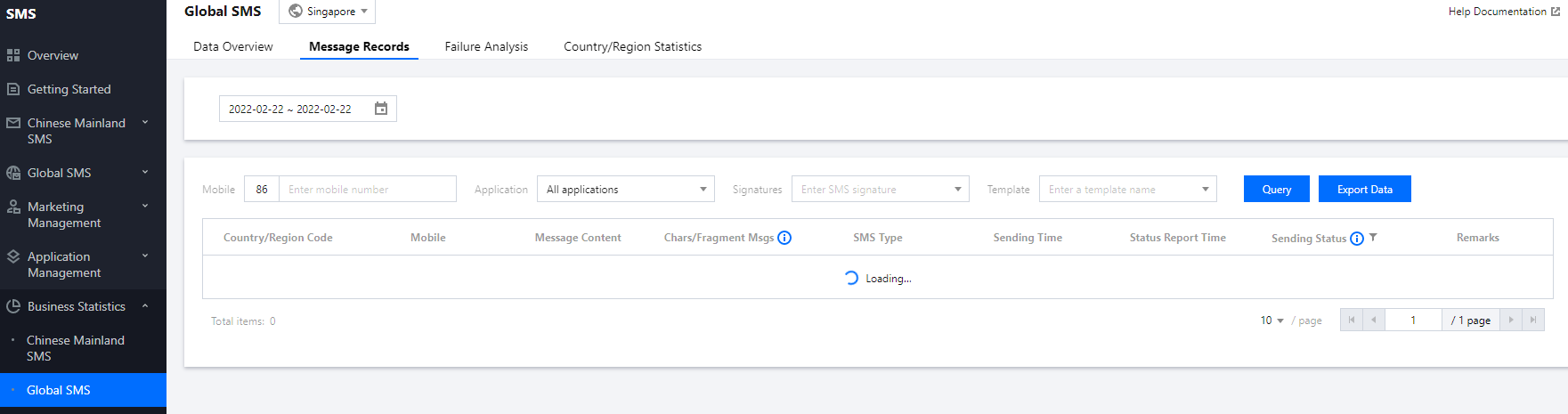Screen dimensions: 1568x414
Task: Click the Chars/Fragment Msgs info icon
Action: (x=784, y=238)
